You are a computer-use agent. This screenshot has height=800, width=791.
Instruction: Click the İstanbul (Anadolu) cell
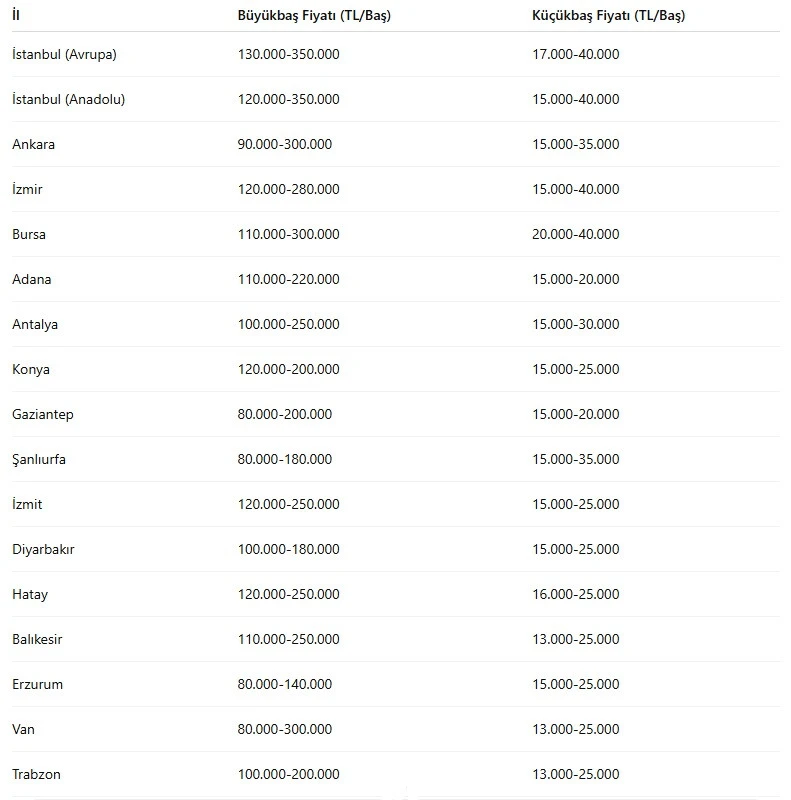point(68,99)
